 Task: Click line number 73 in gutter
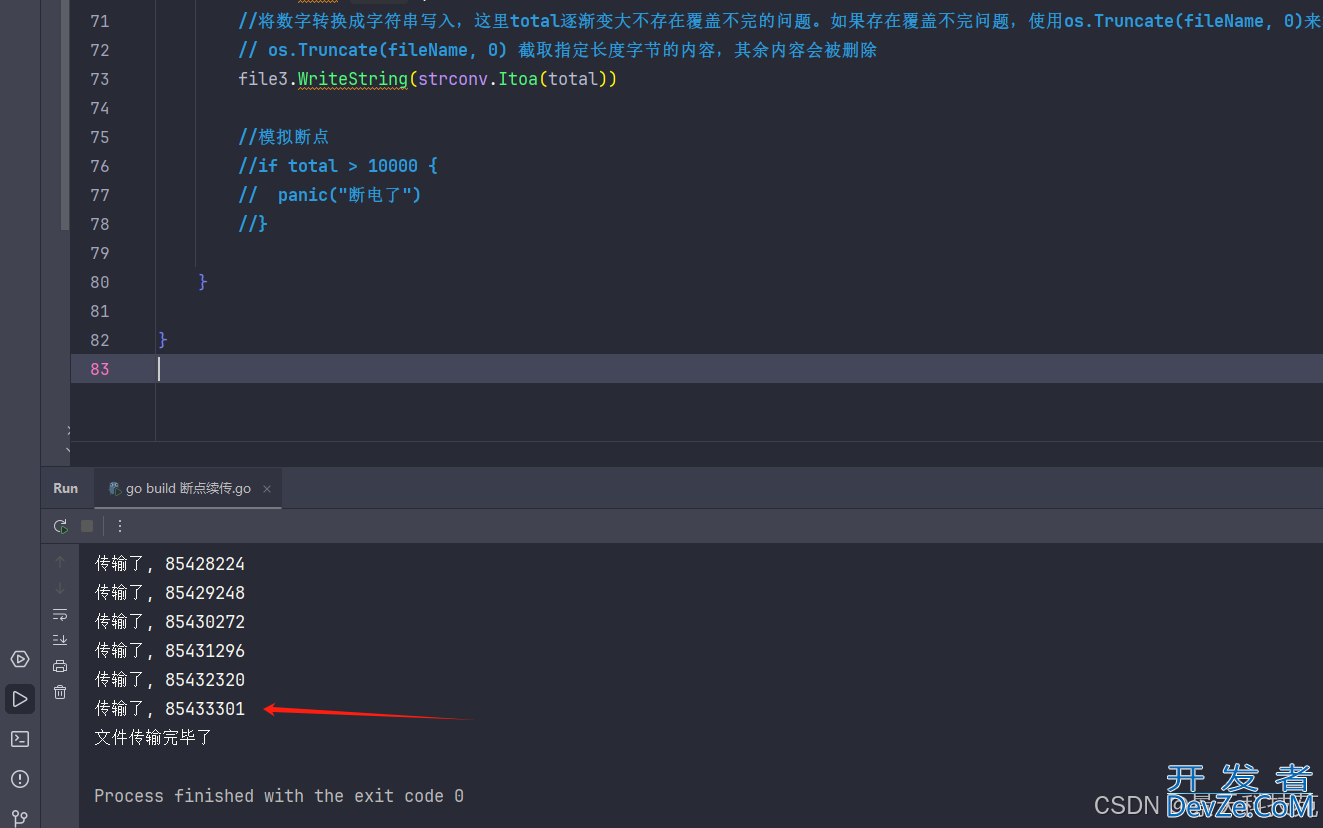99,79
